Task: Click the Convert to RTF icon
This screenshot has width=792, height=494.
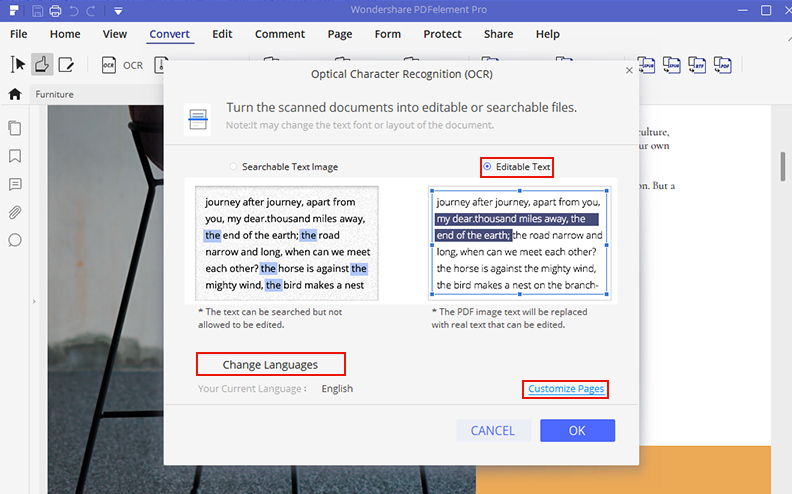Action: [699, 66]
